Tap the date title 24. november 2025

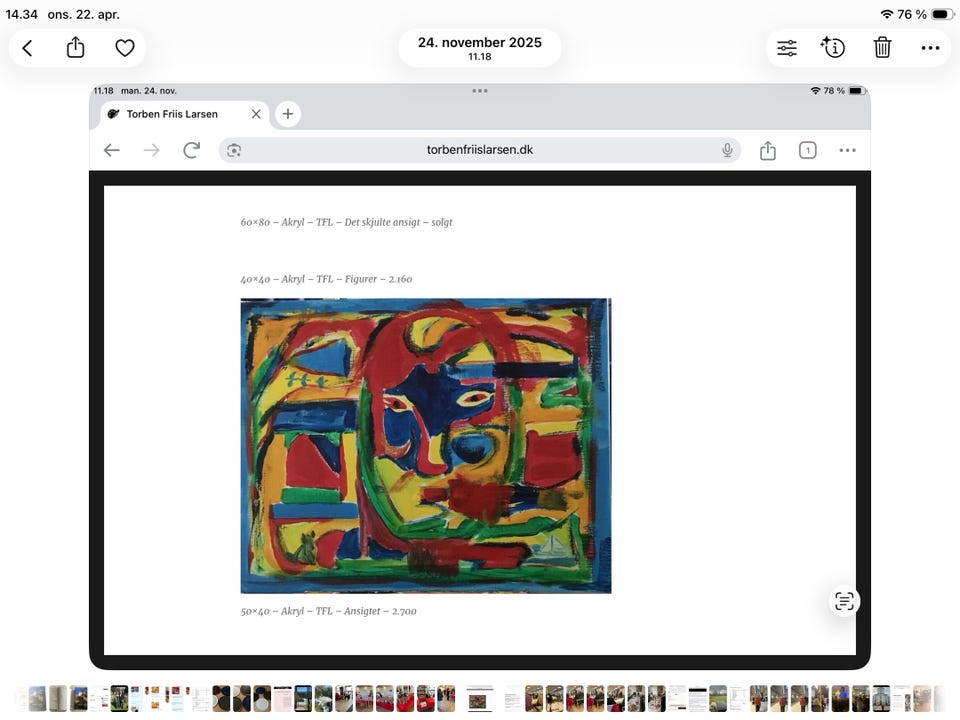coord(479,42)
